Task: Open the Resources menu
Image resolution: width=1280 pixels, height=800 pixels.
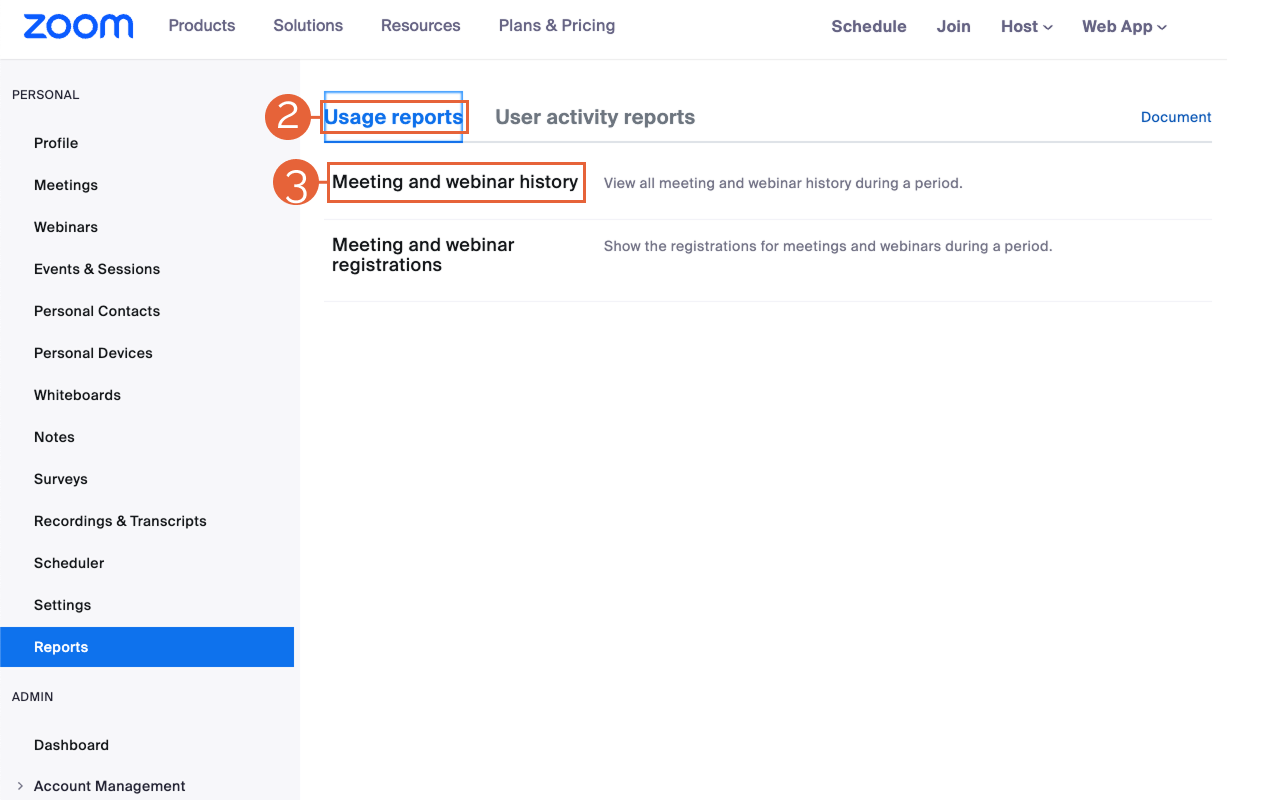Action: pos(420,26)
